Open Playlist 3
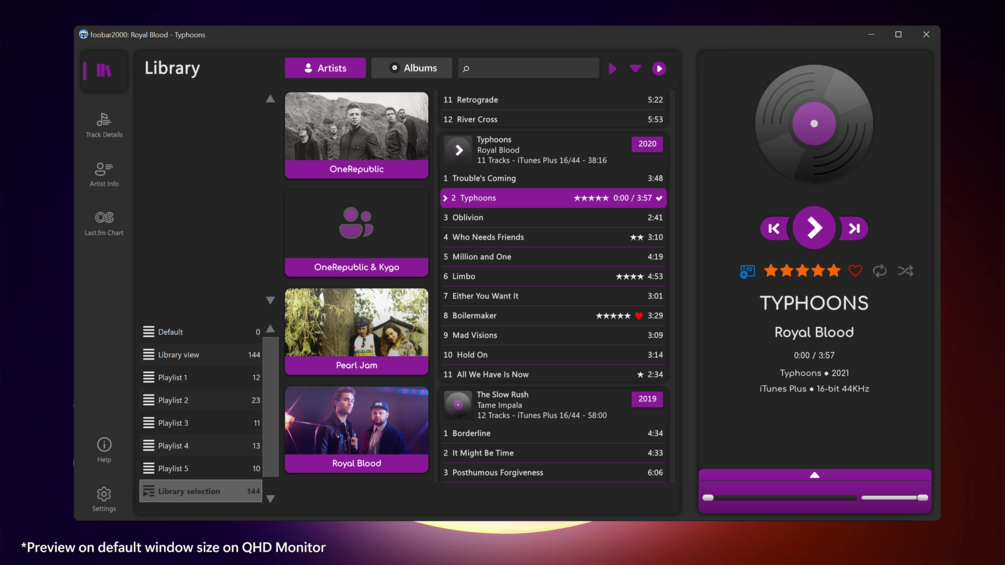 (201, 423)
